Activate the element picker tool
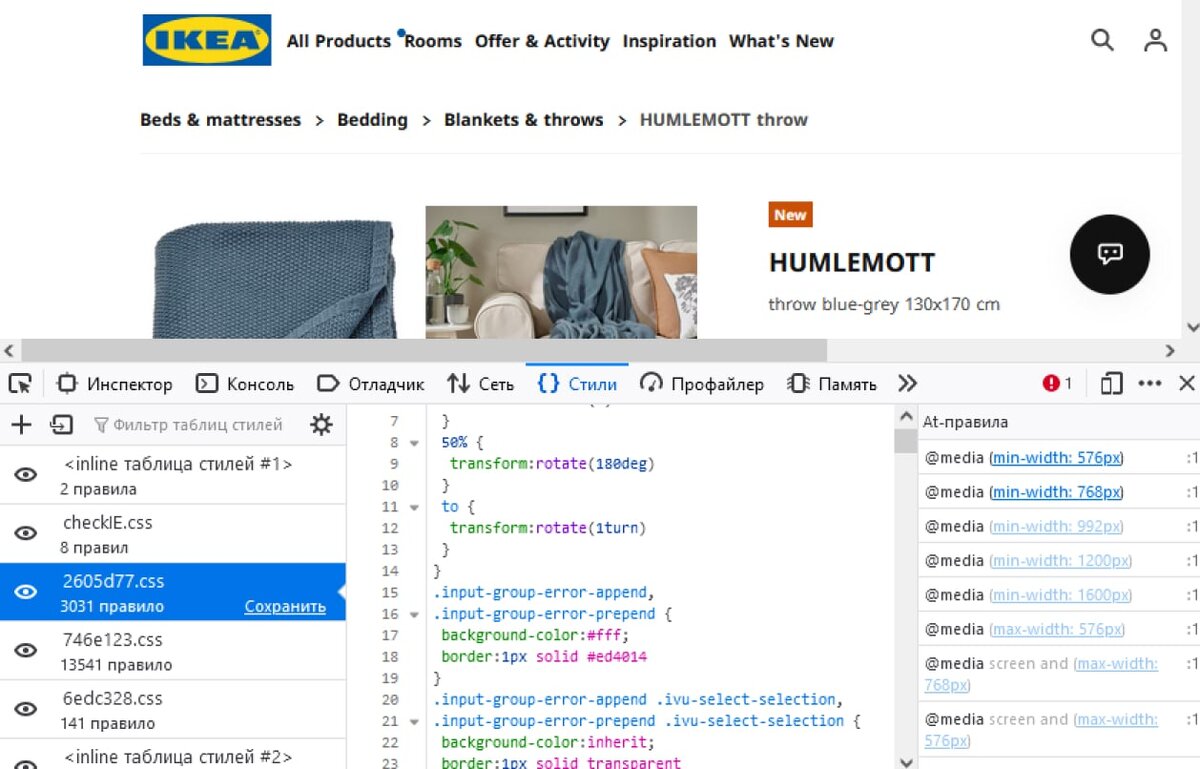Screen dimensions: 1200x769 (x=20, y=384)
